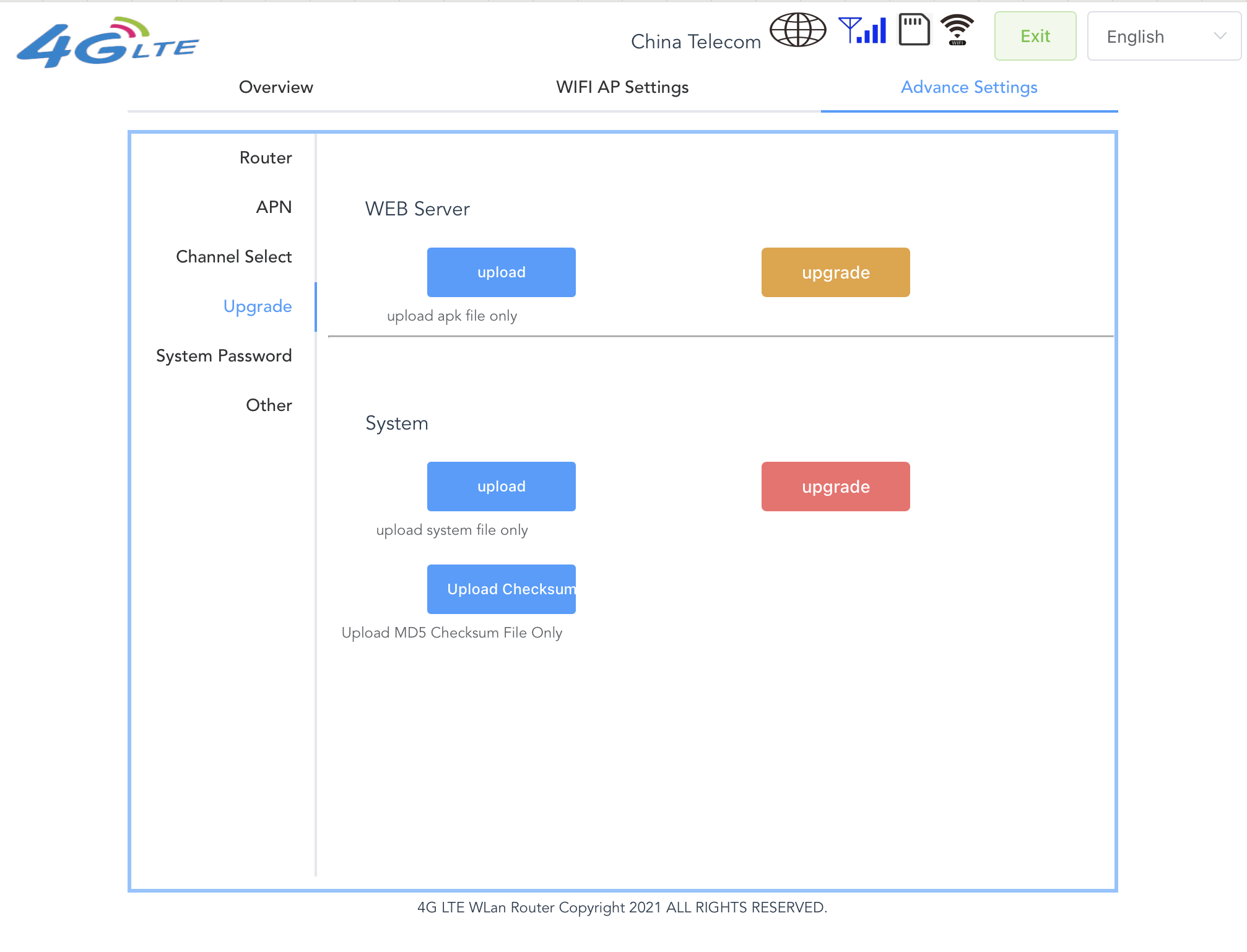Select System Password in sidebar
The width and height of the screenshot is (1247, 952).
coord(224,356)
